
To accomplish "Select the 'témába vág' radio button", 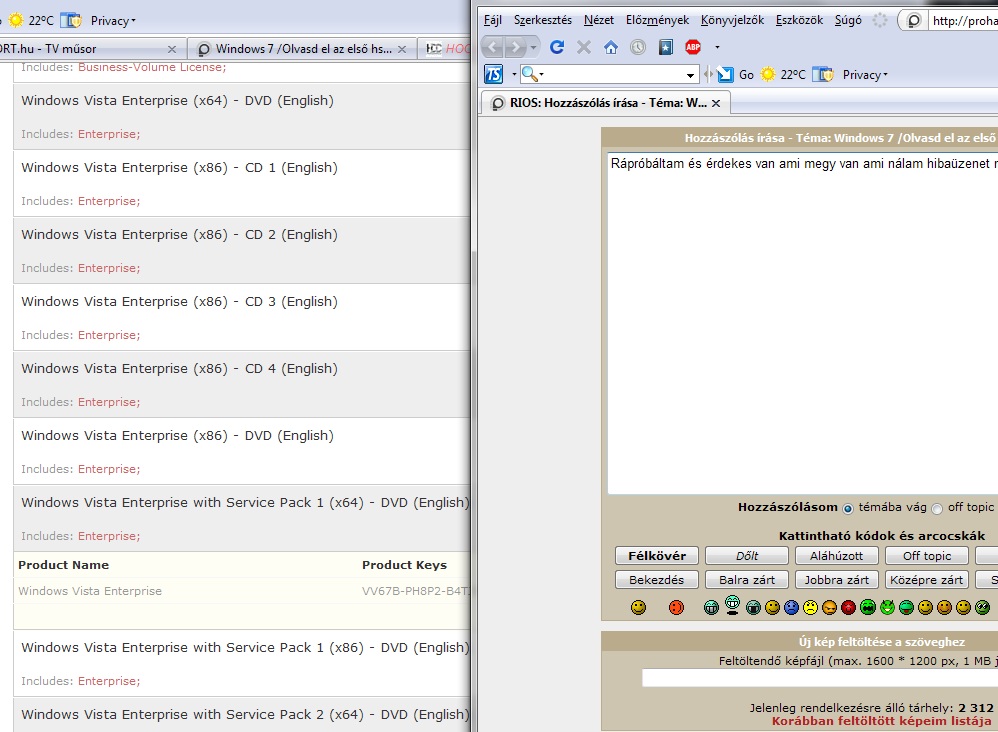I will (x=848, y=509).
